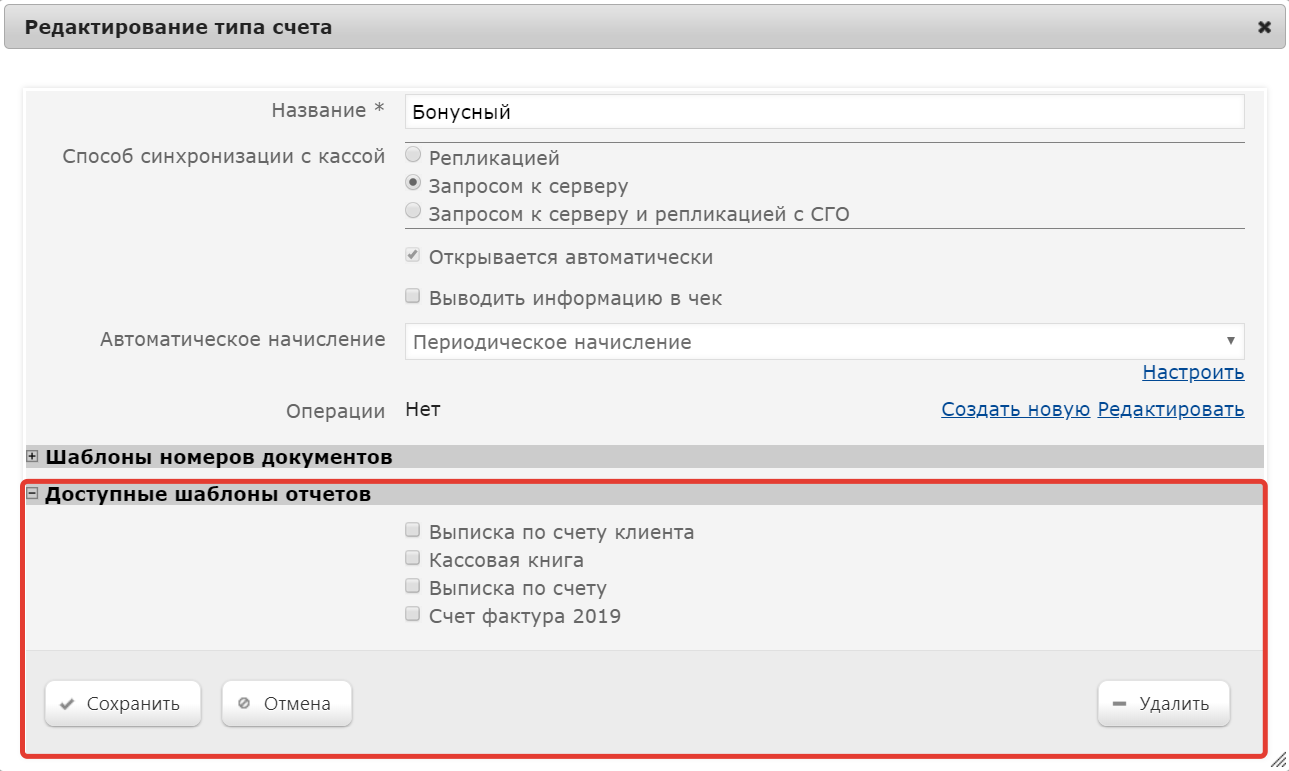
Task: Tick the Выписка по счету checkbox
Action: point(412,586)
